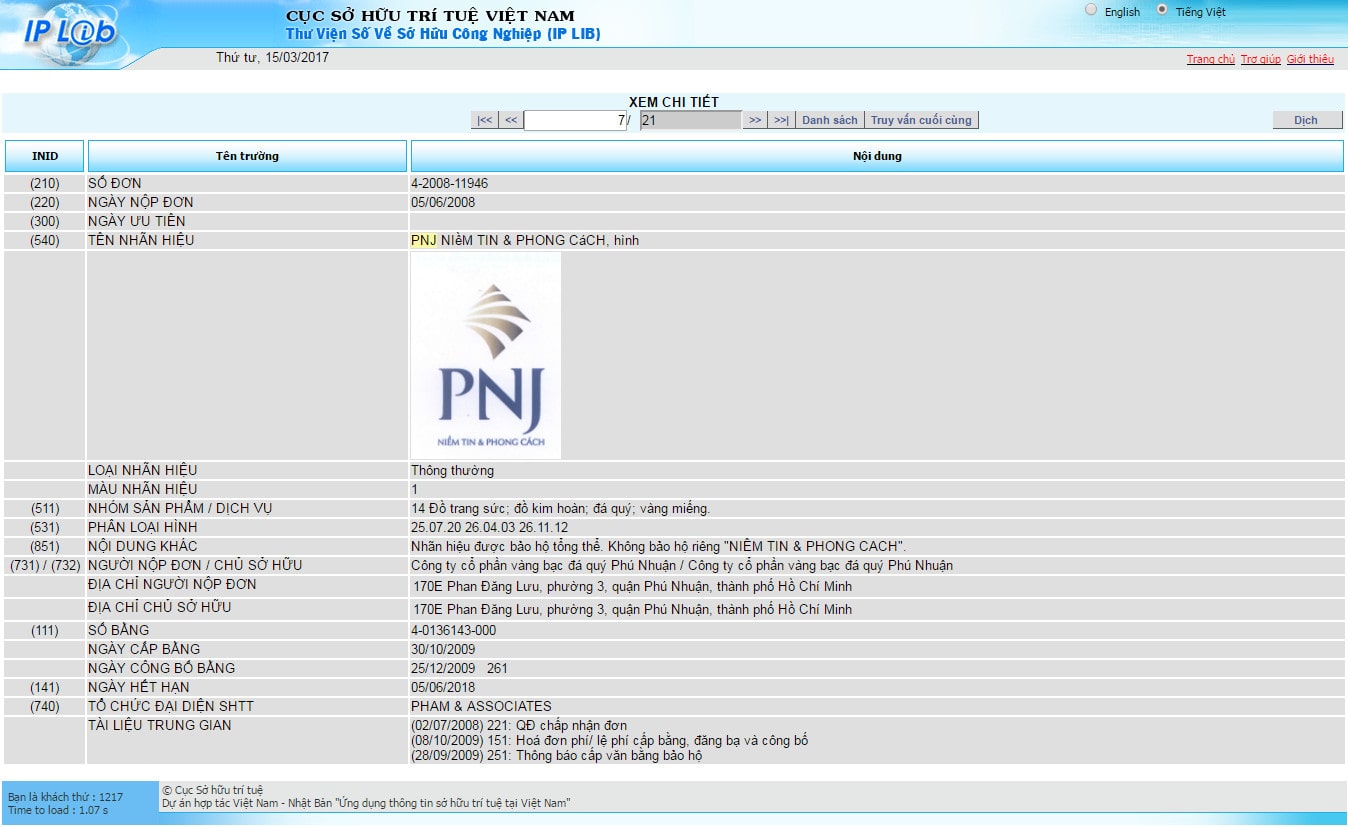Click the date Thứ tư, 15/03/2017
This screenshot has width=1348, height=827.
272,57
